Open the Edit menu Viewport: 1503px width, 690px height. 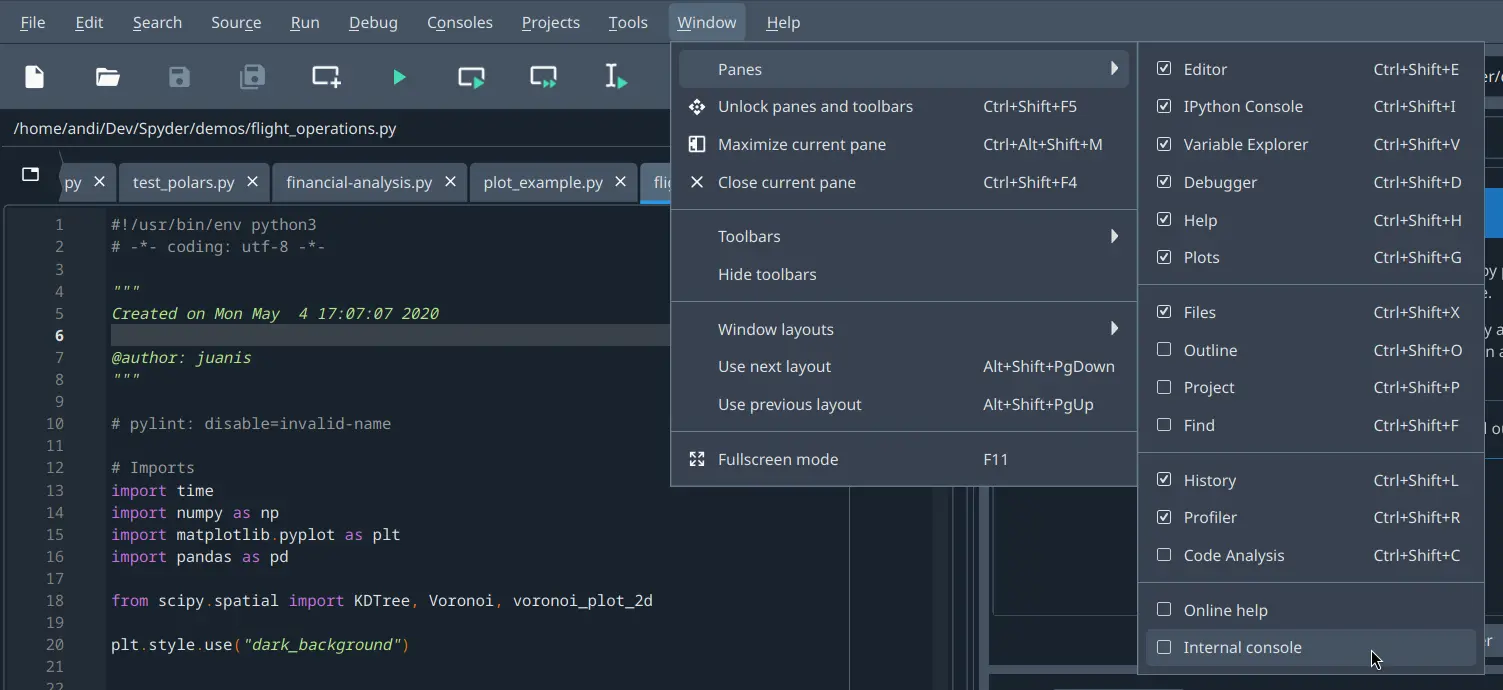pos(89,22)
